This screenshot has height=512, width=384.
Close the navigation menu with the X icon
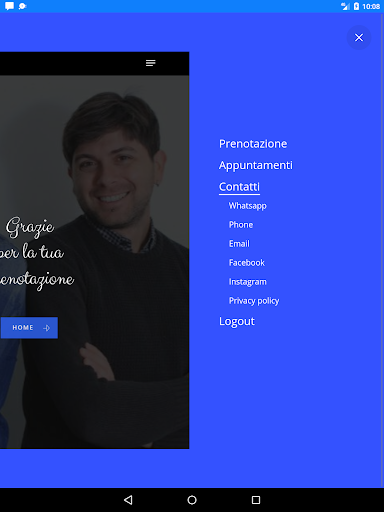point(359,37)
